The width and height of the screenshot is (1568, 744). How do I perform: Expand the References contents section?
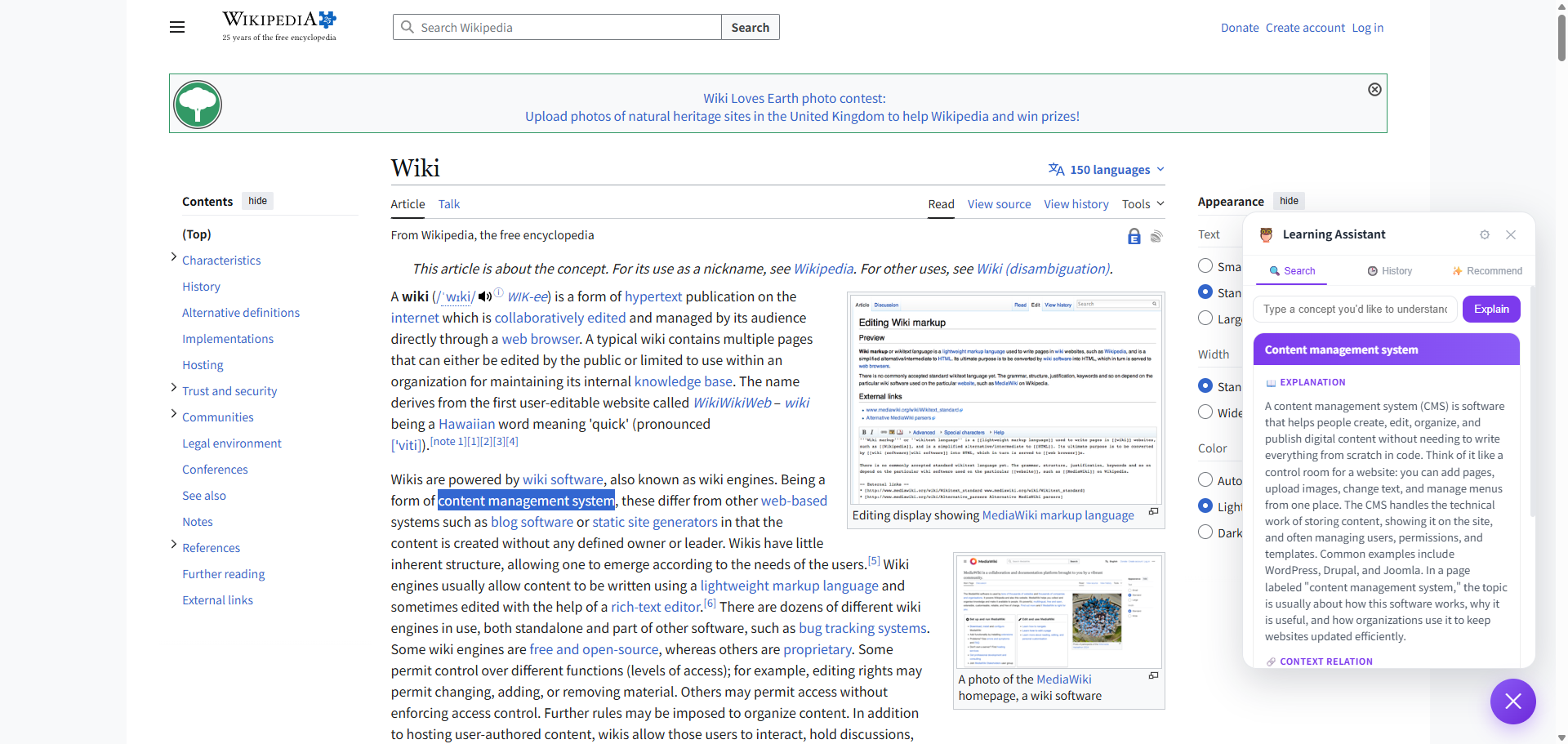pyautogui.click(x=174, y=545)
